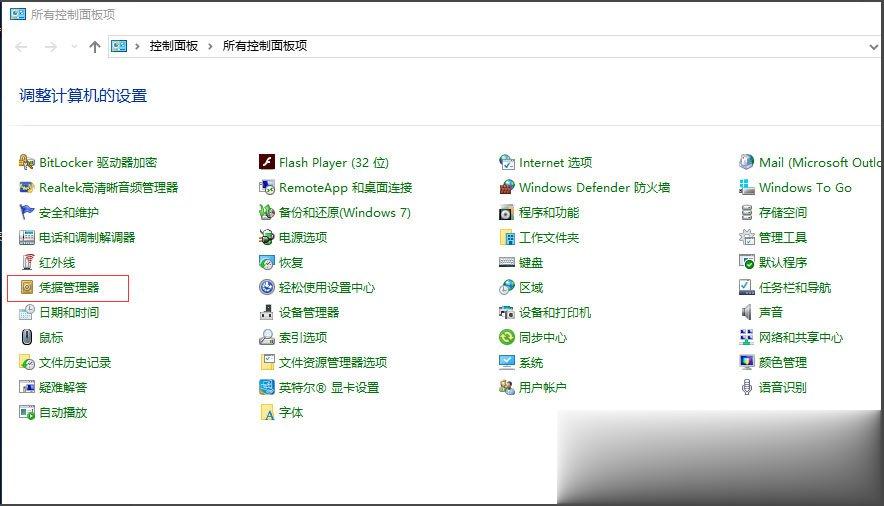Click the 英特尔® 显卡设置 icon
Screen dimensions: 884x506
point(267,387)
